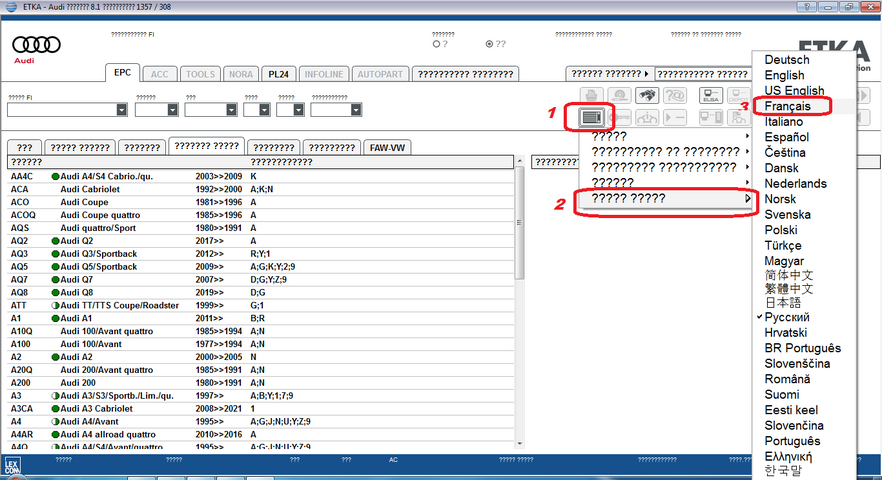Select Italiano from the language list
This screenshot has width=882, height=480.
coord(784,122)
